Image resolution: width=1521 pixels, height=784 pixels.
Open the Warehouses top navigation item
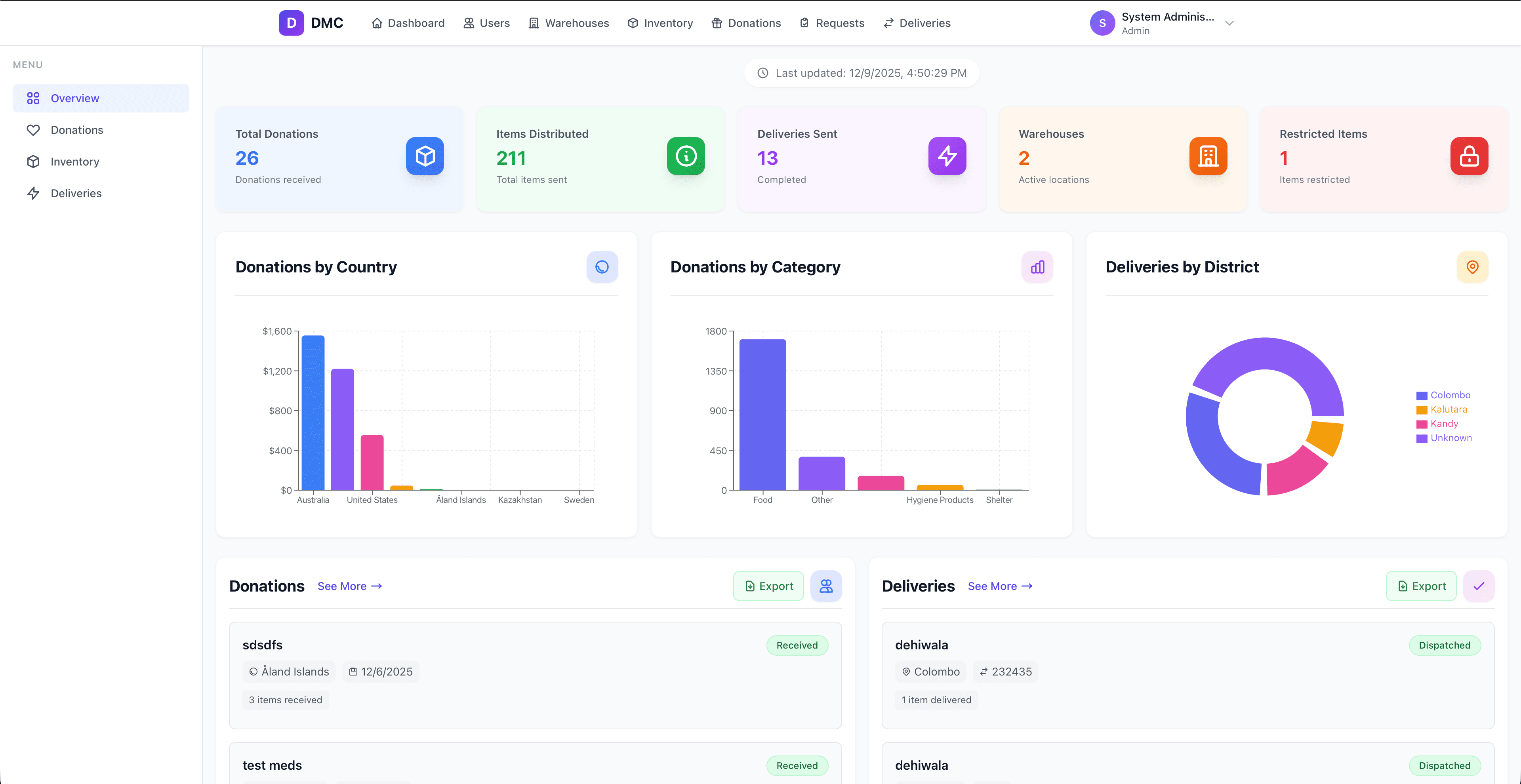click(569, 23)
